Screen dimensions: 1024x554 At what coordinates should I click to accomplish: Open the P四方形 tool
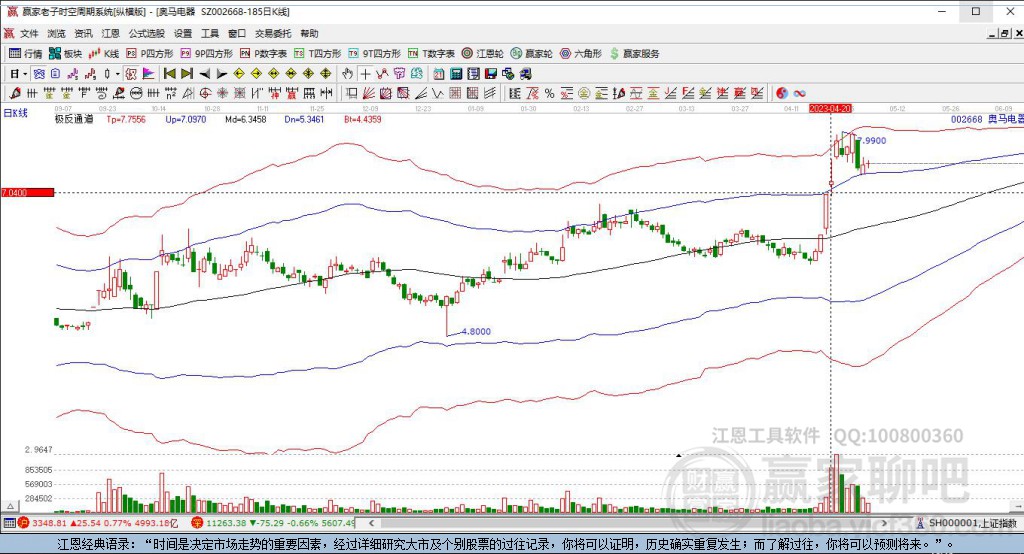(150, 54)
